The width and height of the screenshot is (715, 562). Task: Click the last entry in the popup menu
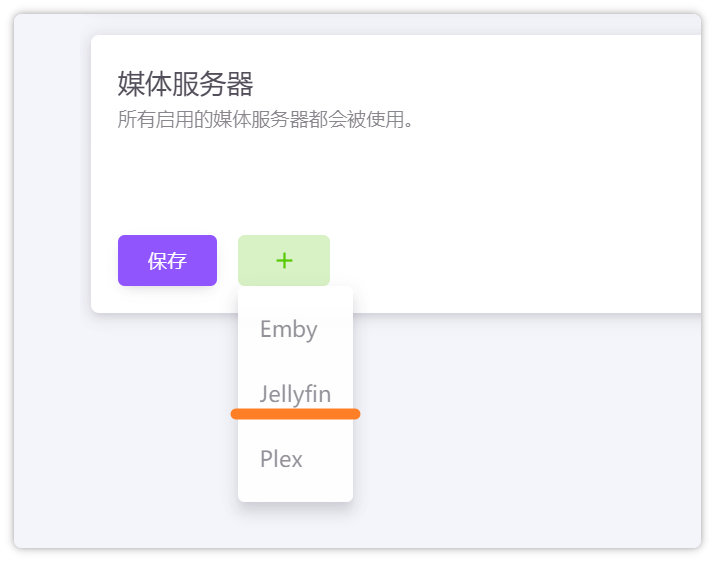click(x=281, y=459)
